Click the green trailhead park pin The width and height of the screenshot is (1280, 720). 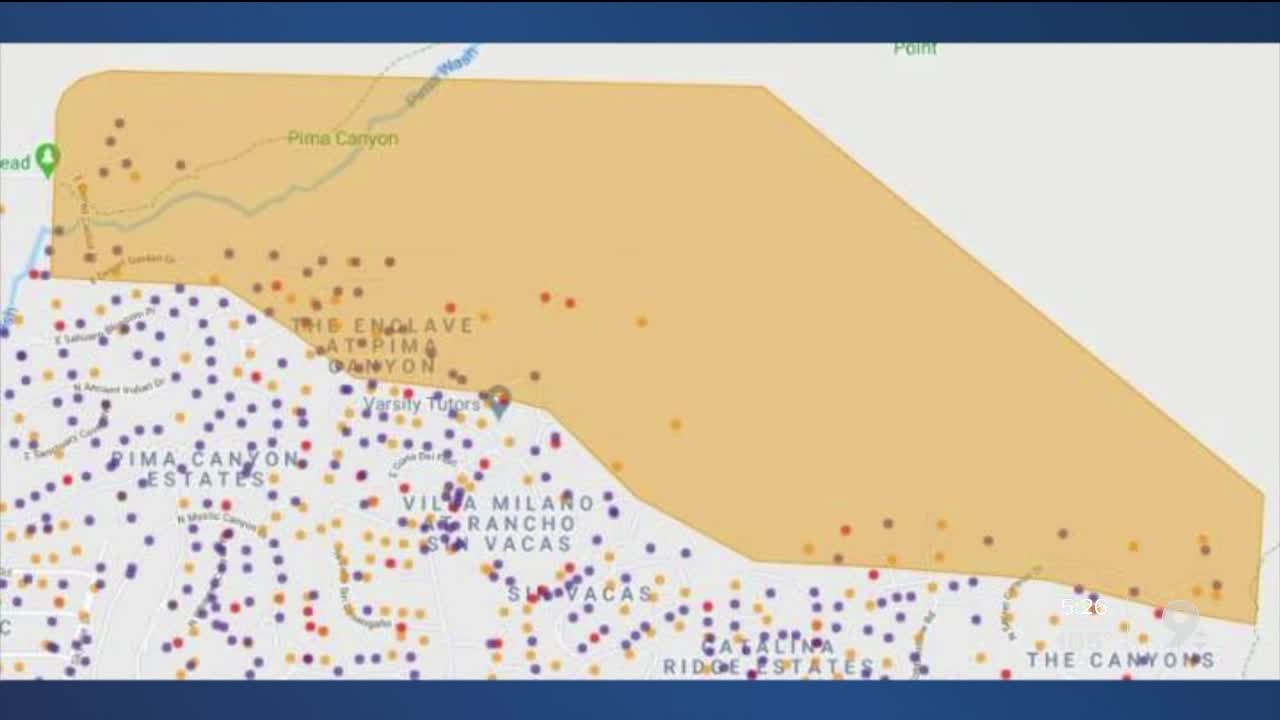pos(46,158)
